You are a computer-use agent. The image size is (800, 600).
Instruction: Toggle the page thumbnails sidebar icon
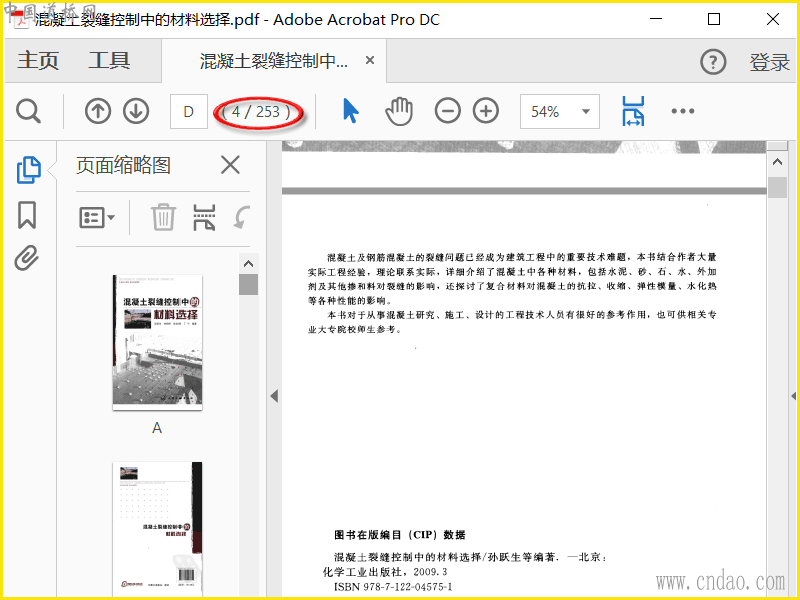(29, 169)
